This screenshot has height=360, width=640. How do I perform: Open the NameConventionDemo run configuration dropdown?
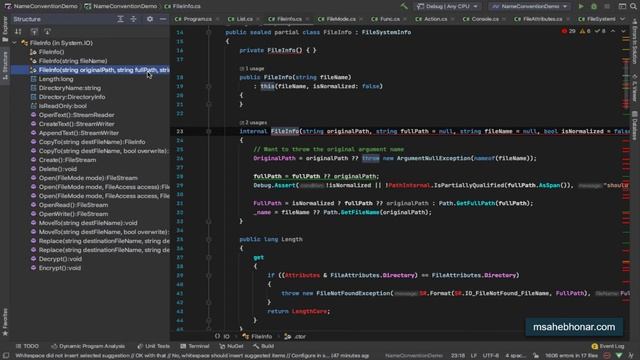point(529,6)
